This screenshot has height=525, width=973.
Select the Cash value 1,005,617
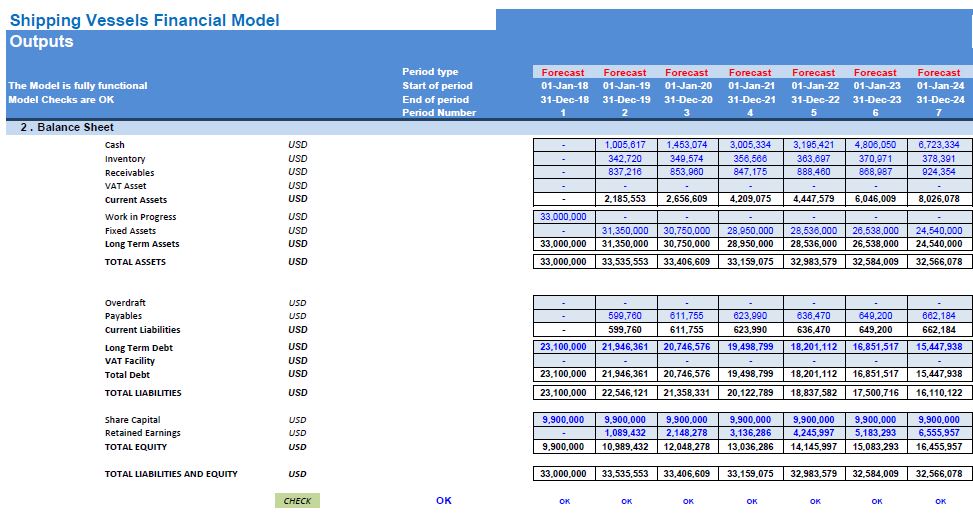tap(625, 145)
